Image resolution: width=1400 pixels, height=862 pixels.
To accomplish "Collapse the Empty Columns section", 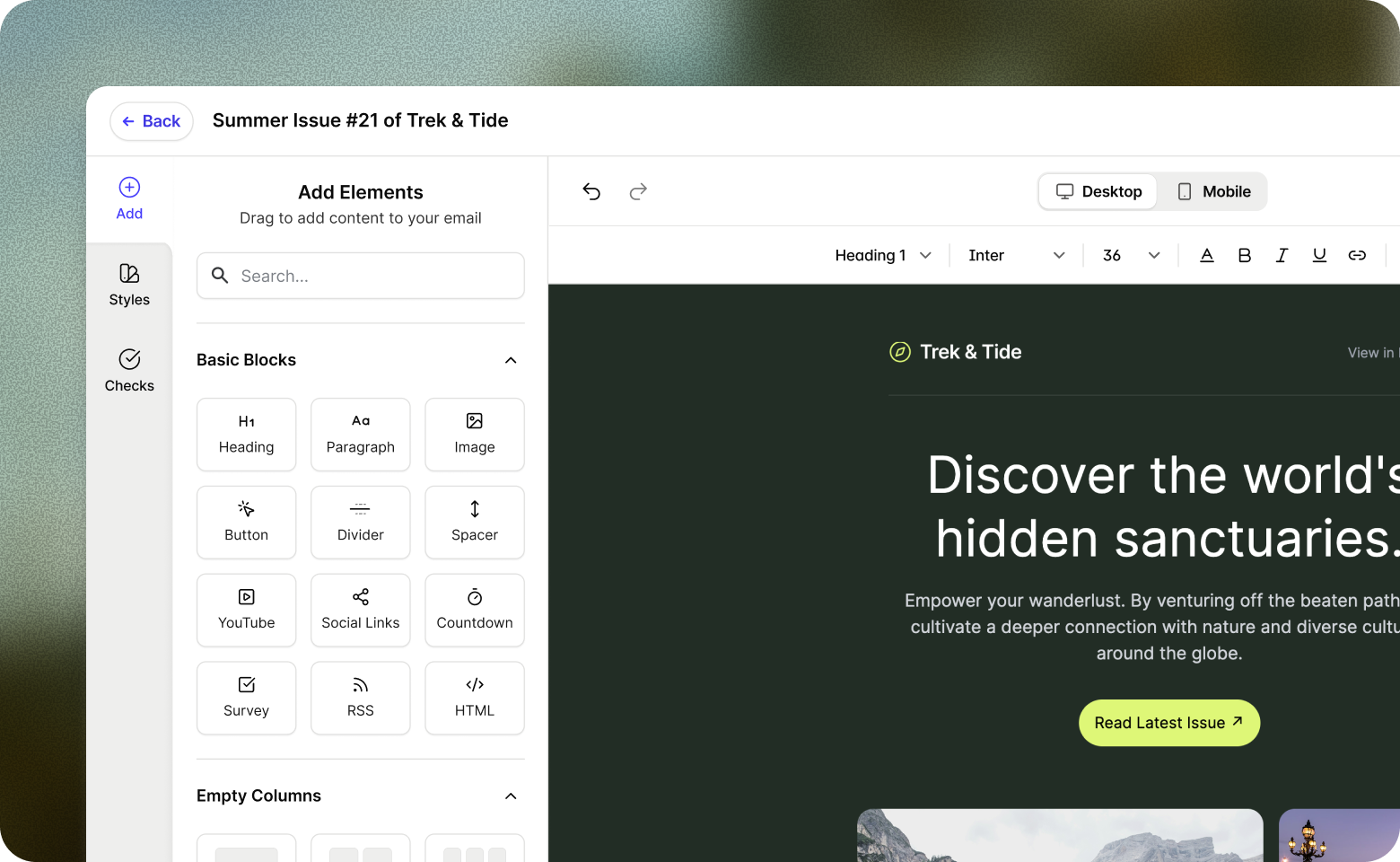I will point(511,796).
